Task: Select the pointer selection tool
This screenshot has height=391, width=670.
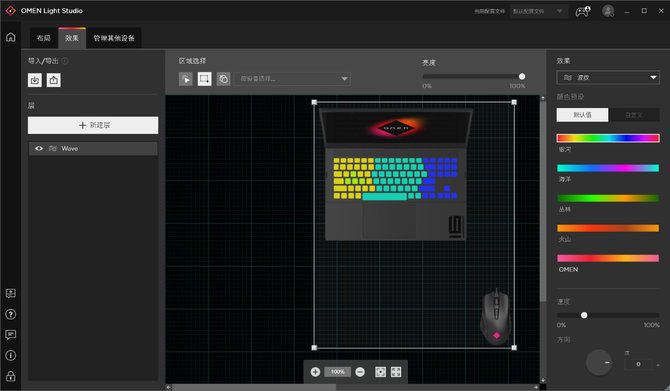Action: [x=186, y=79]
